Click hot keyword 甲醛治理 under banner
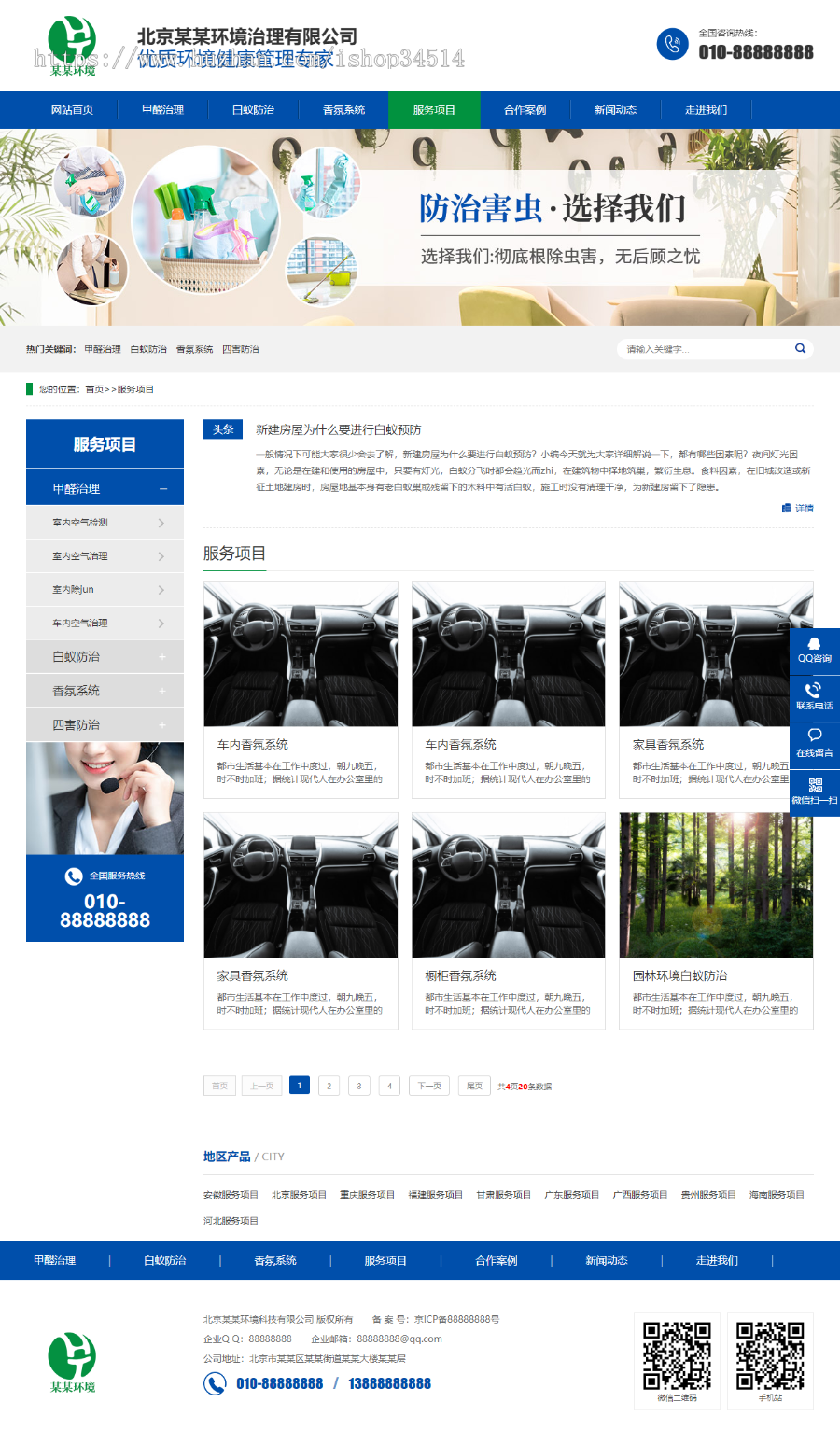The image size is (840, 1444). click(103, 349)
